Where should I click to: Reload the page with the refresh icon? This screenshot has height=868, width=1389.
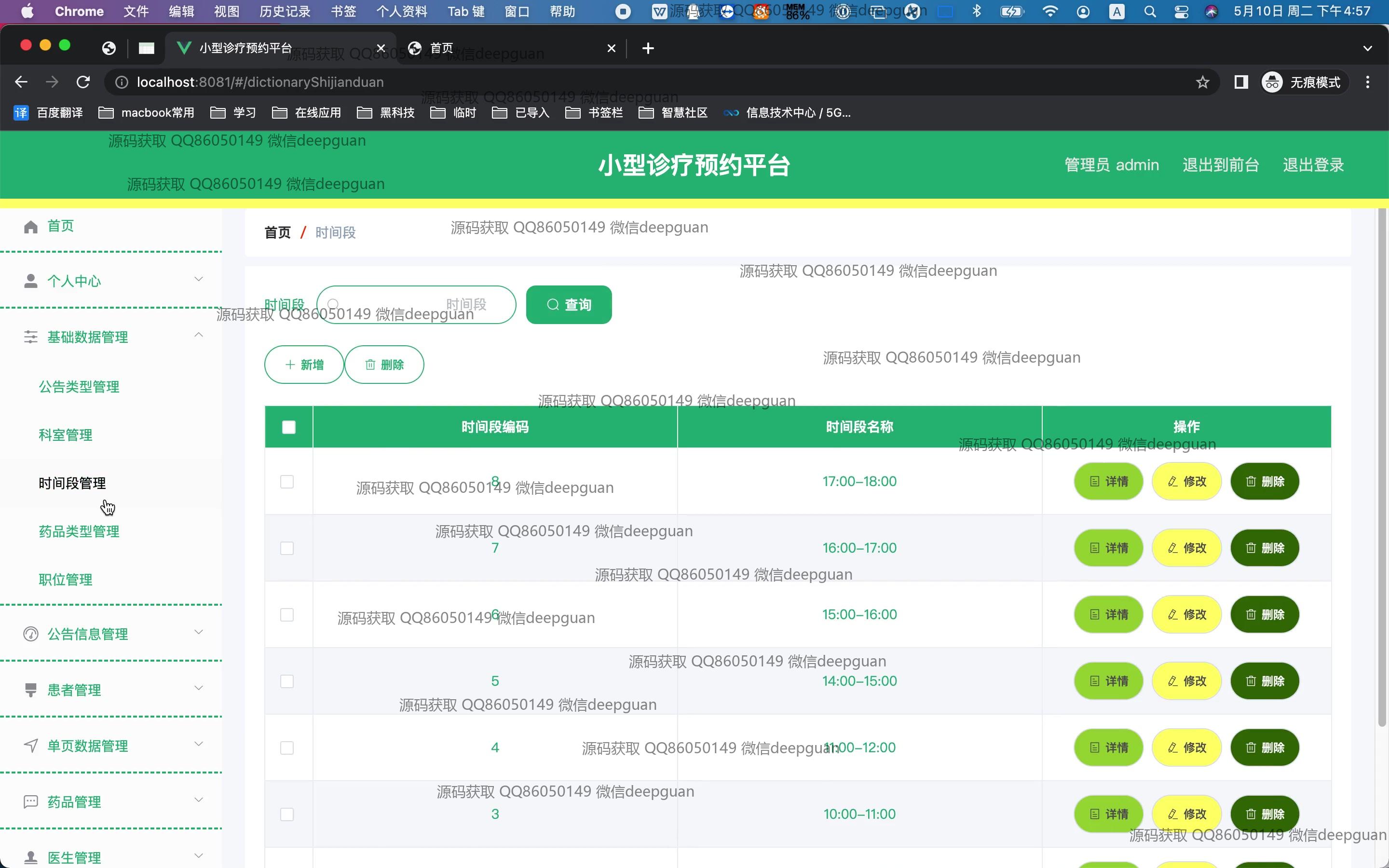point(83,82)
